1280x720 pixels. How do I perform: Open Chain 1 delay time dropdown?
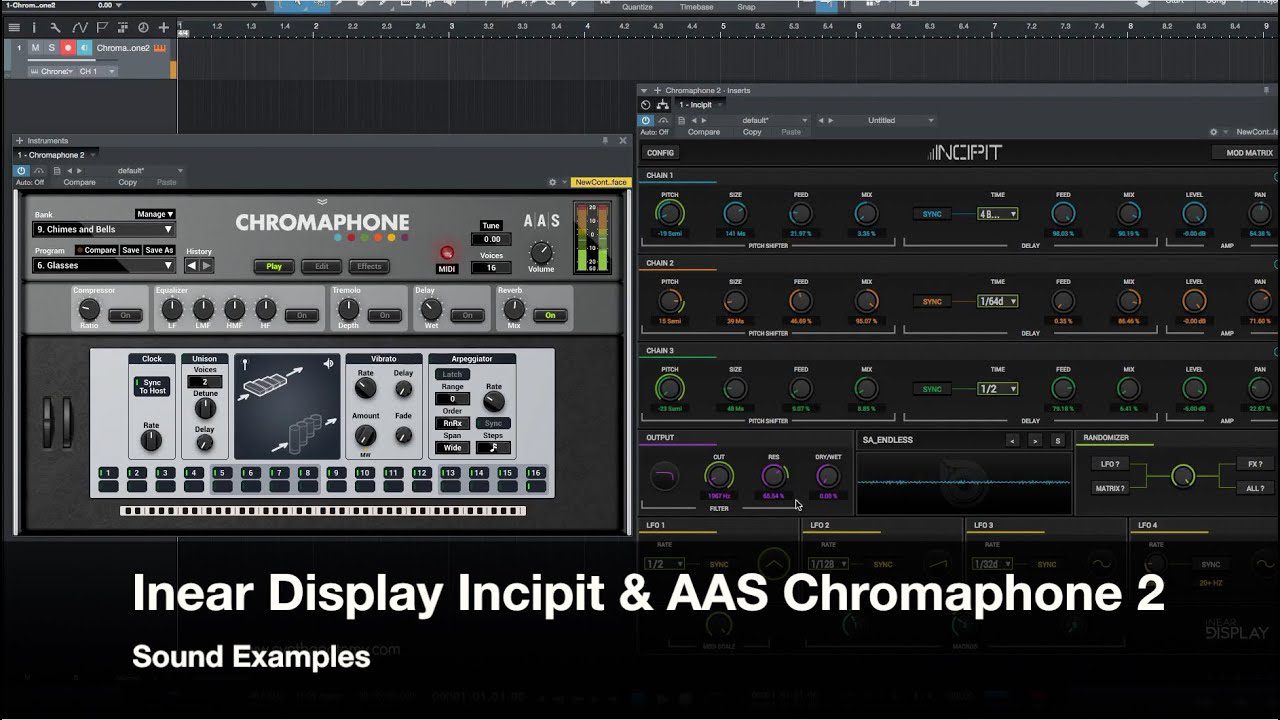(998, 214)
